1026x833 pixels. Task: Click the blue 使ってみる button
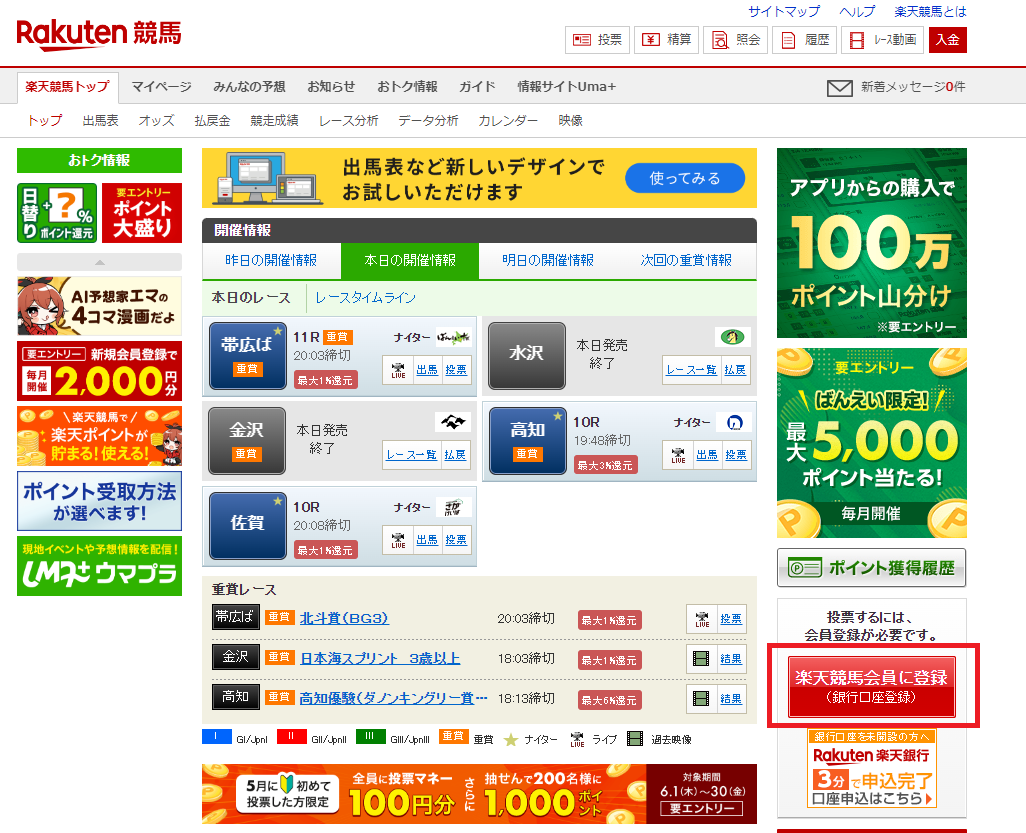(684, 178)
